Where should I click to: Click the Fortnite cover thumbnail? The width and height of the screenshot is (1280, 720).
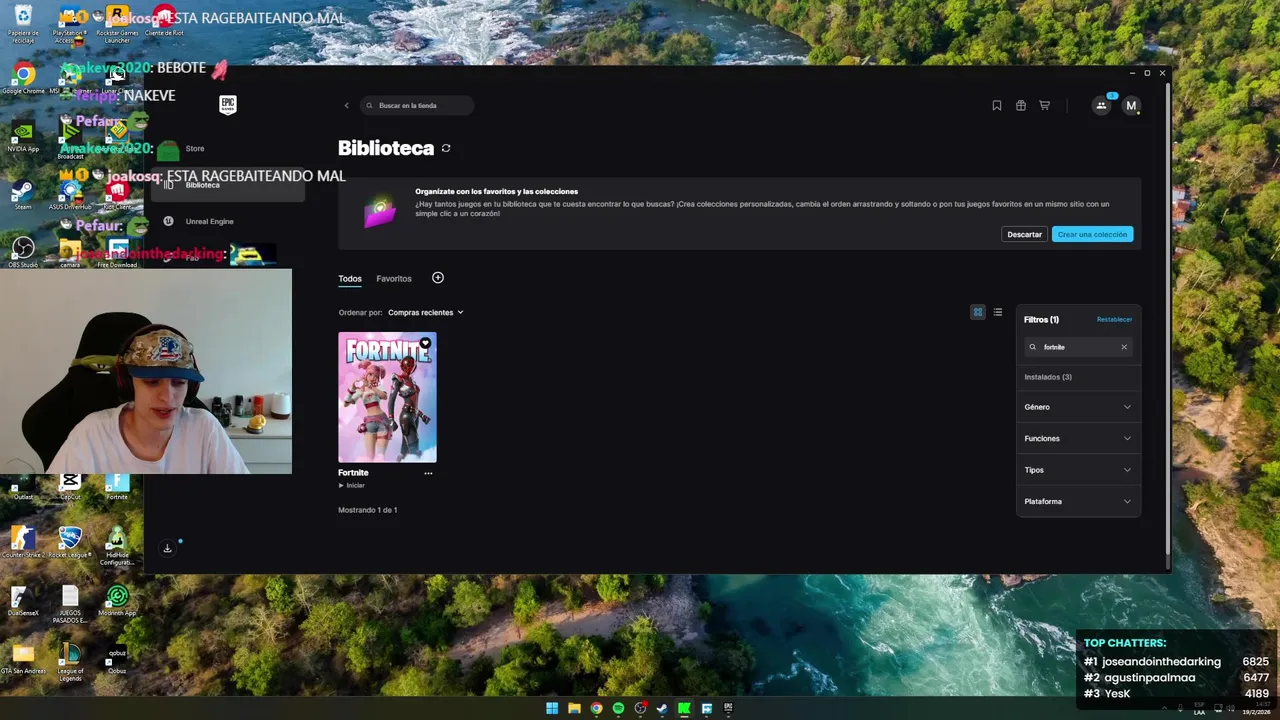click(387, 397)
